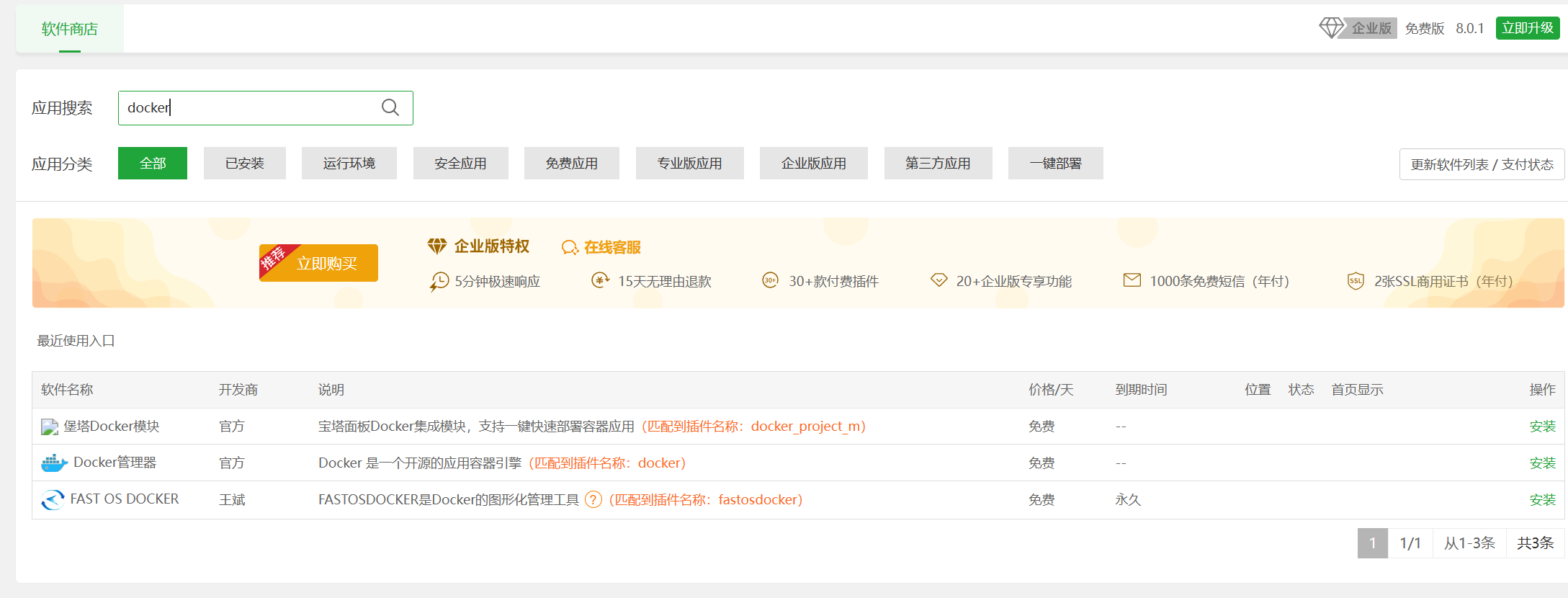Click the 15天无理由退款 refund icon

tap(600, 280)
